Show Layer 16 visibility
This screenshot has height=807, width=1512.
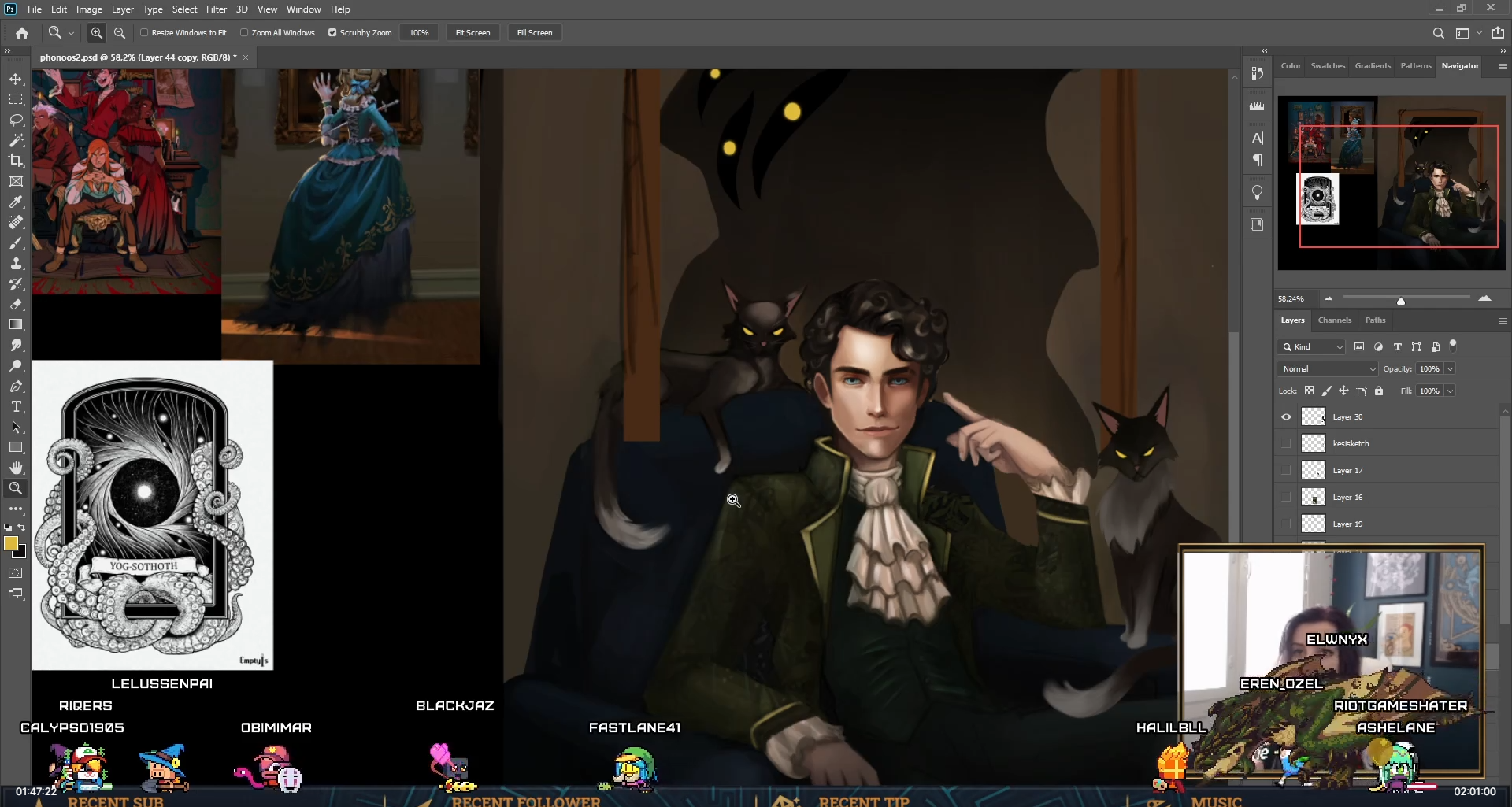(1286, 497)
